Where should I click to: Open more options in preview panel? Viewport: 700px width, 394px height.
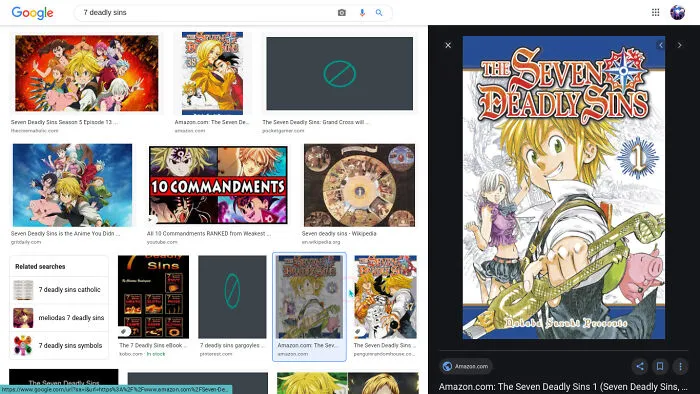[x=680, y=366]
